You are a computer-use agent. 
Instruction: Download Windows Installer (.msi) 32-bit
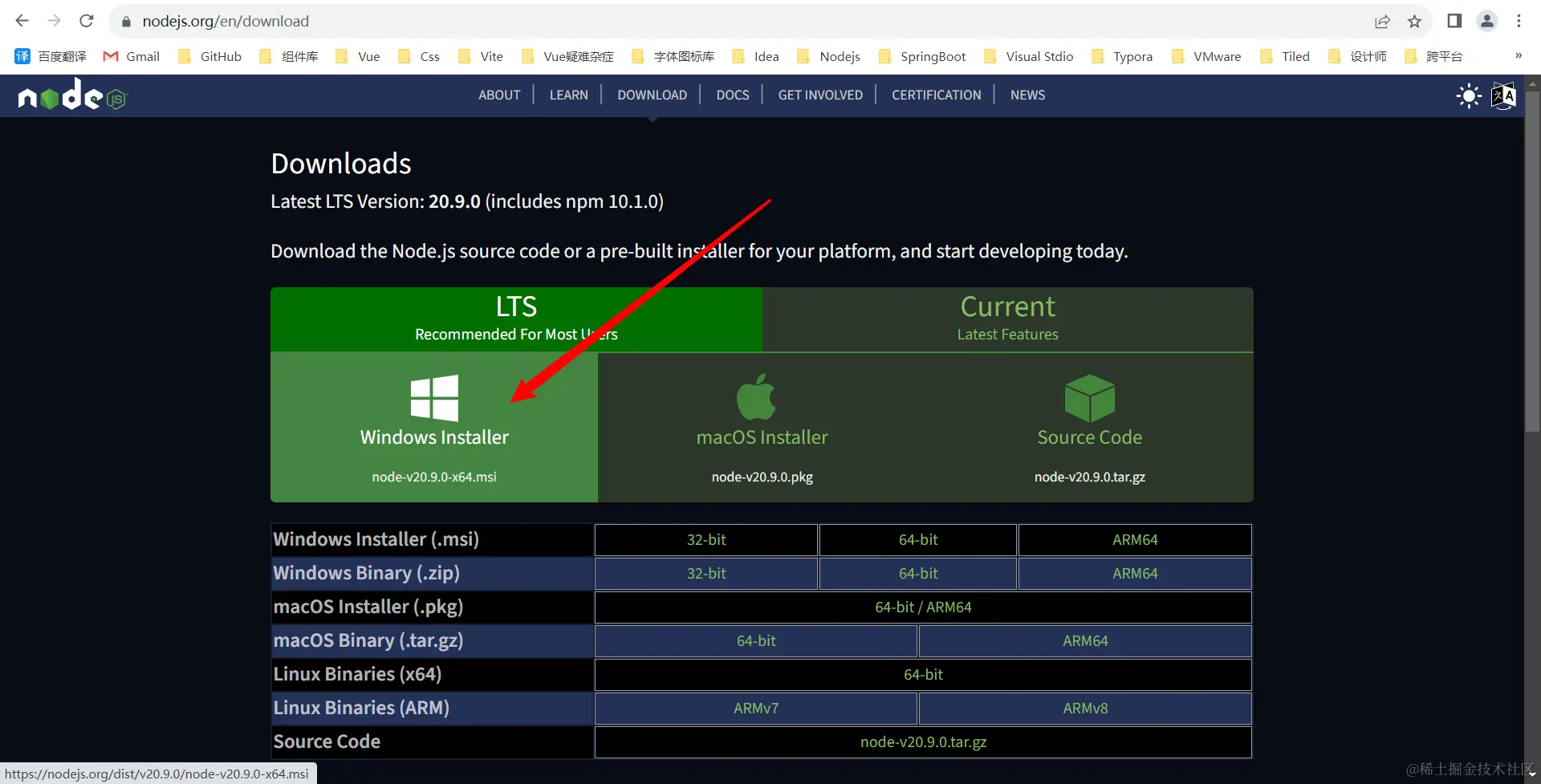coord(706,540)
